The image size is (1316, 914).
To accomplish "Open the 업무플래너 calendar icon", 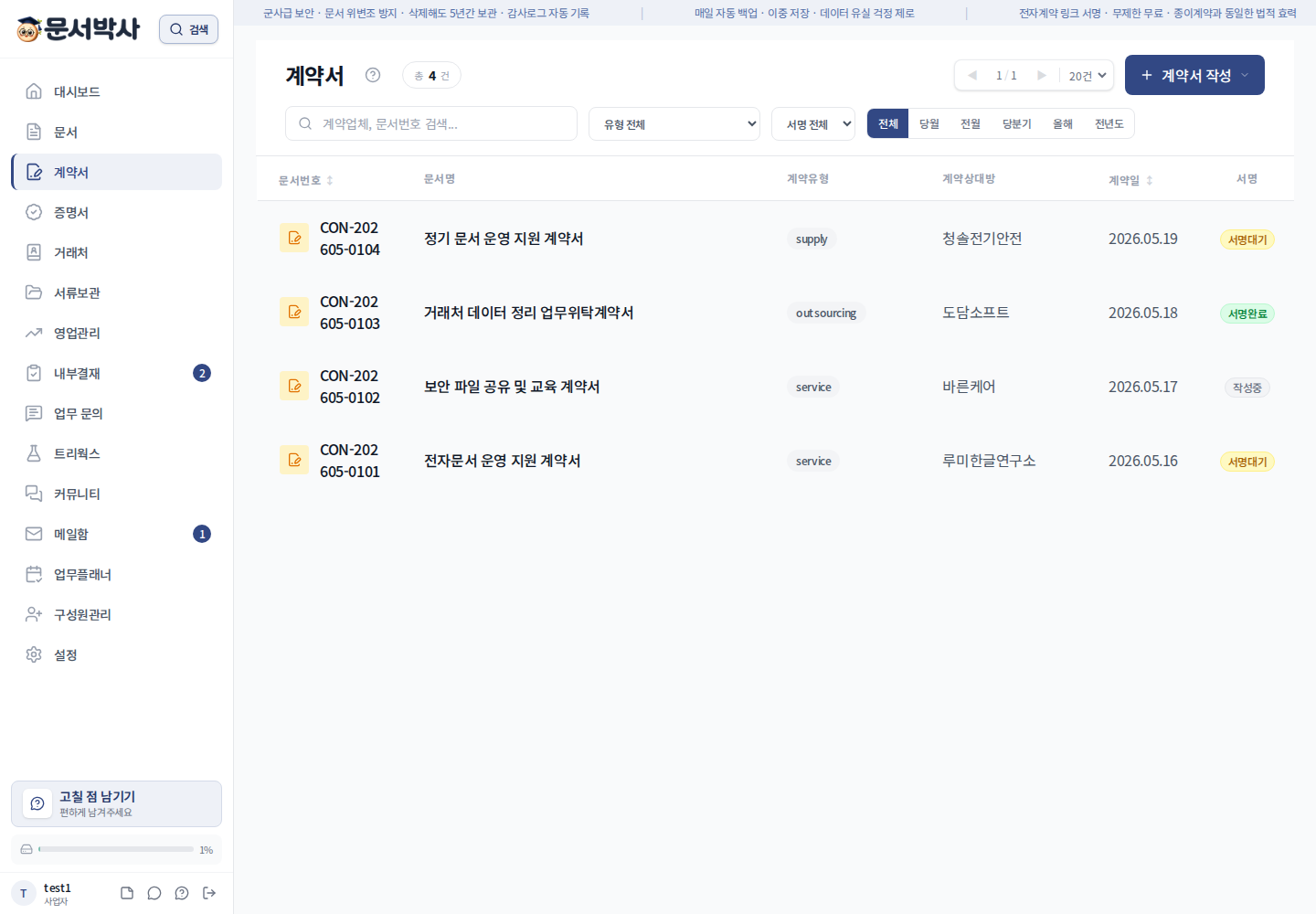I will (34, 574).
